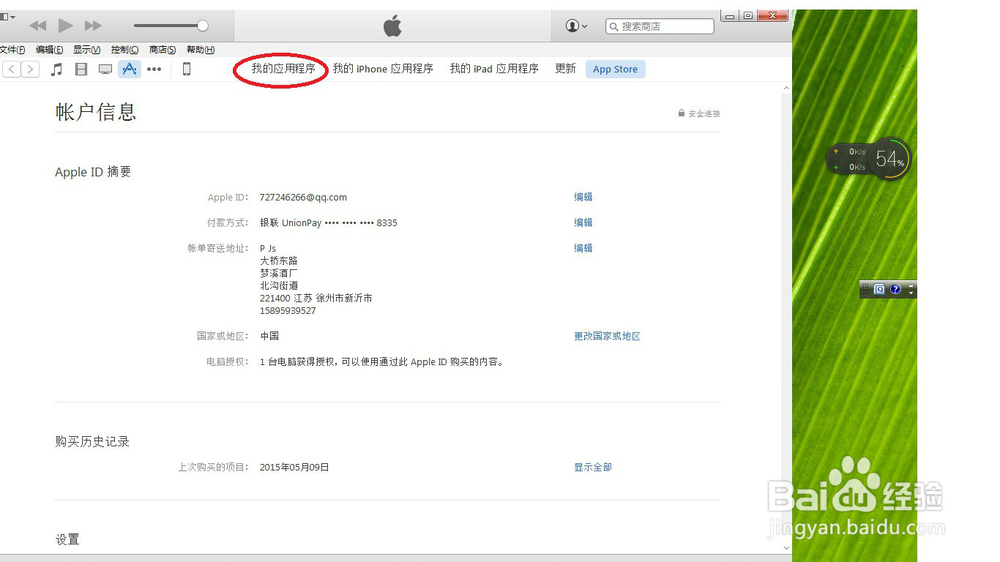Click the Apple ID email 727246266@qq.com
The height and width of the screenshot is (562, 1000).
[303, 197]
